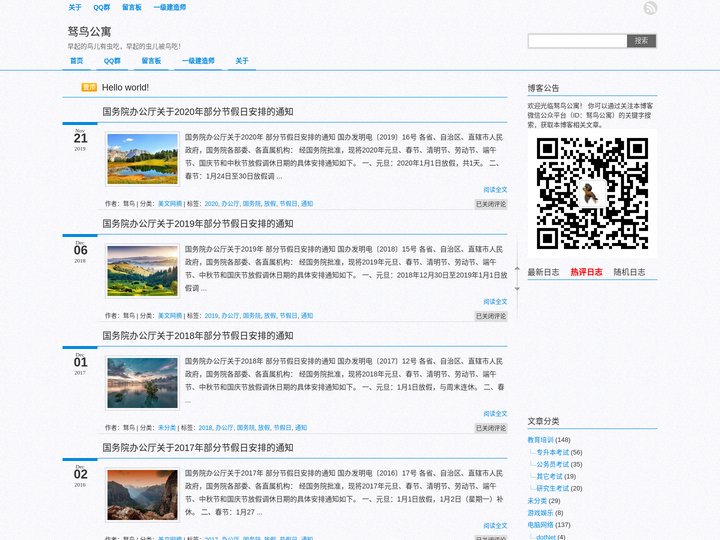The width and height of the screenshot is (720, 540).
Task: Open 专升本考试 subcategory
Action: pos(553,452)
